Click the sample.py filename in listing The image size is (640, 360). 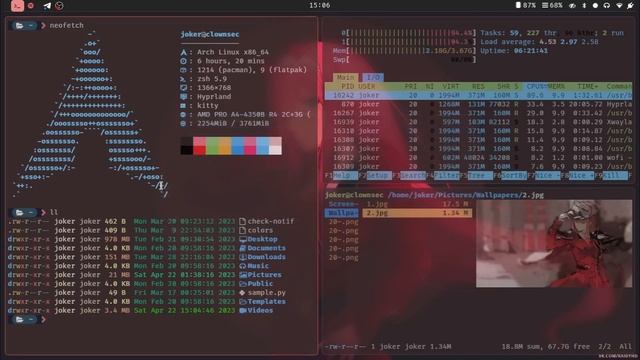(x=267, y=293)
